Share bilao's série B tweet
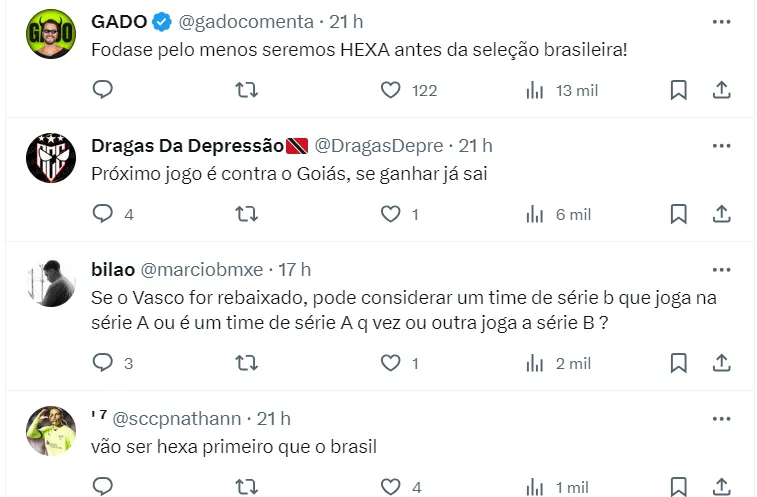The width and height of the screenshot is (757, 497). [721, 363]
